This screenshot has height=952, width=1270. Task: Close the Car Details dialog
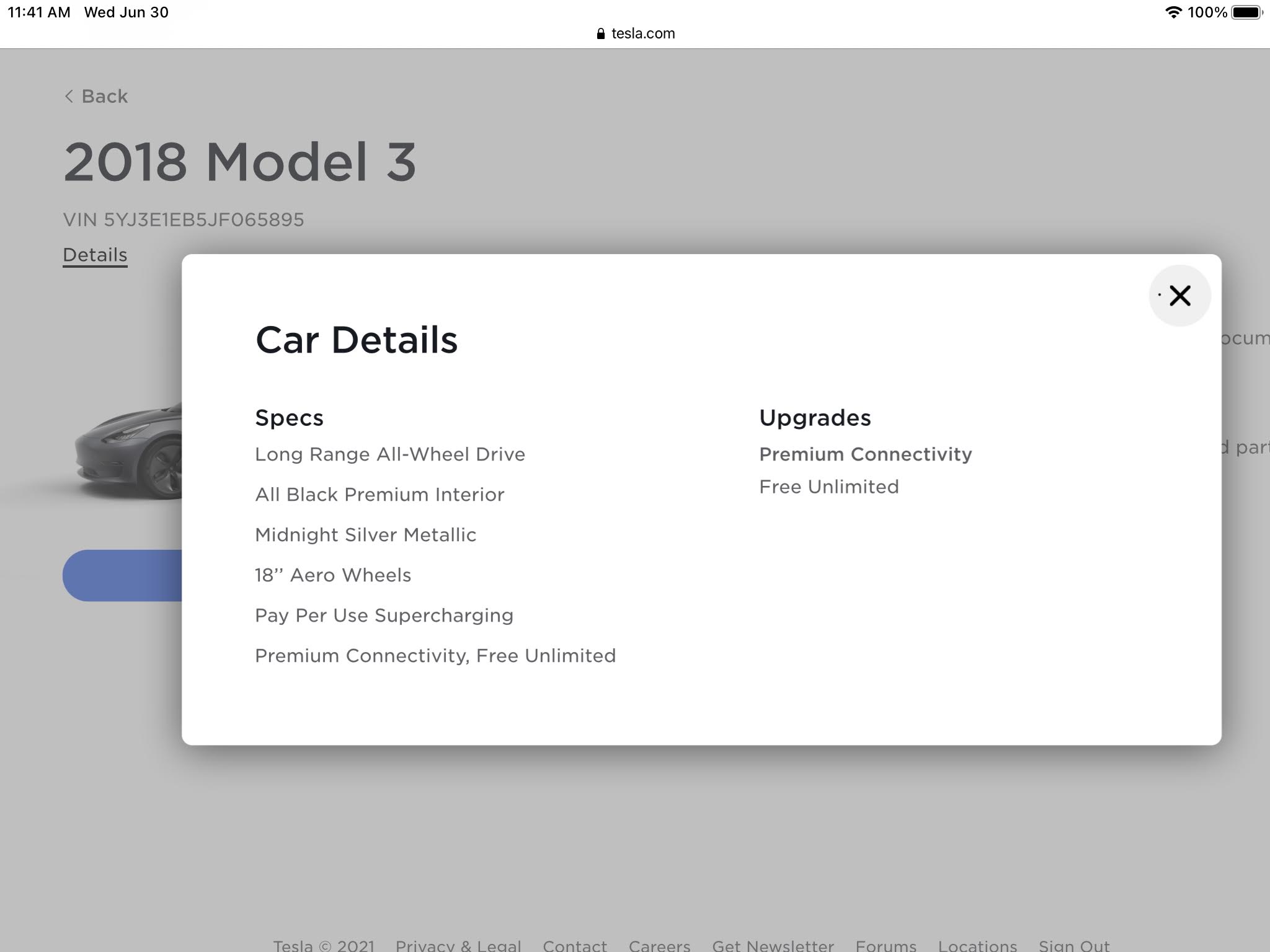1179,296
